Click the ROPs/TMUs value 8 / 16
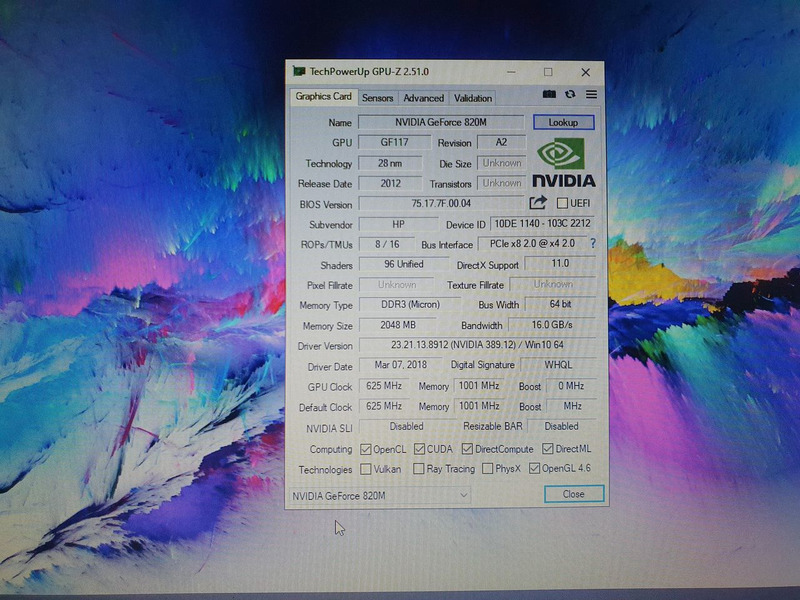 [387, 244]
